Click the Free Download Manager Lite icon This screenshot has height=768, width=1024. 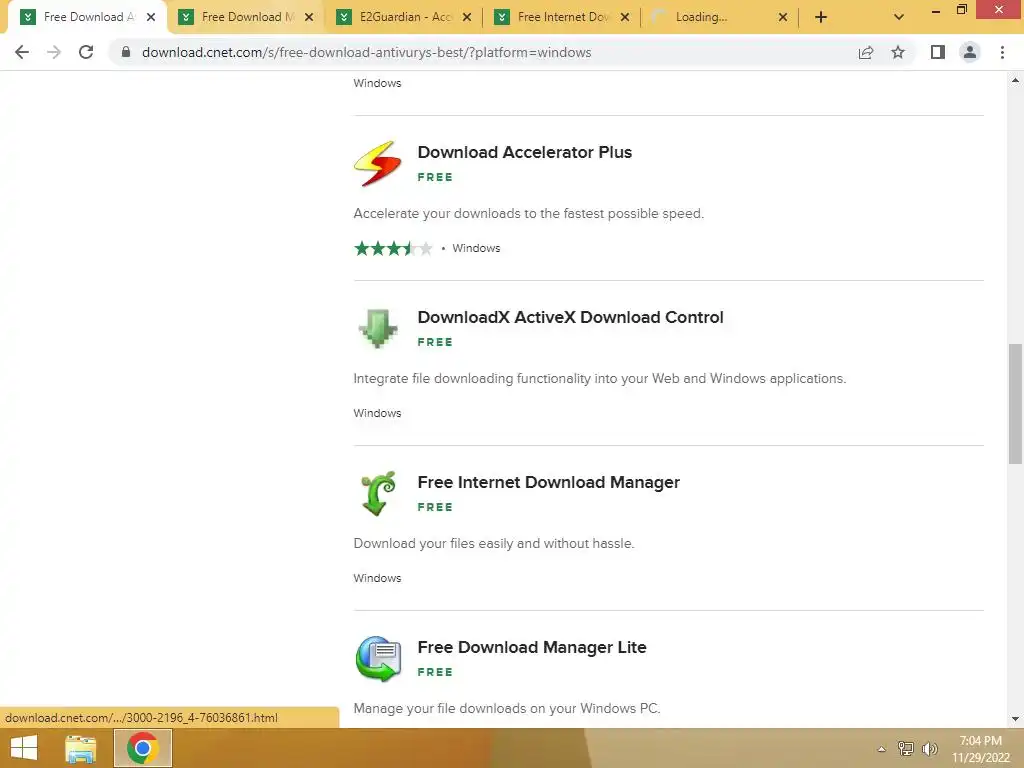378,659
